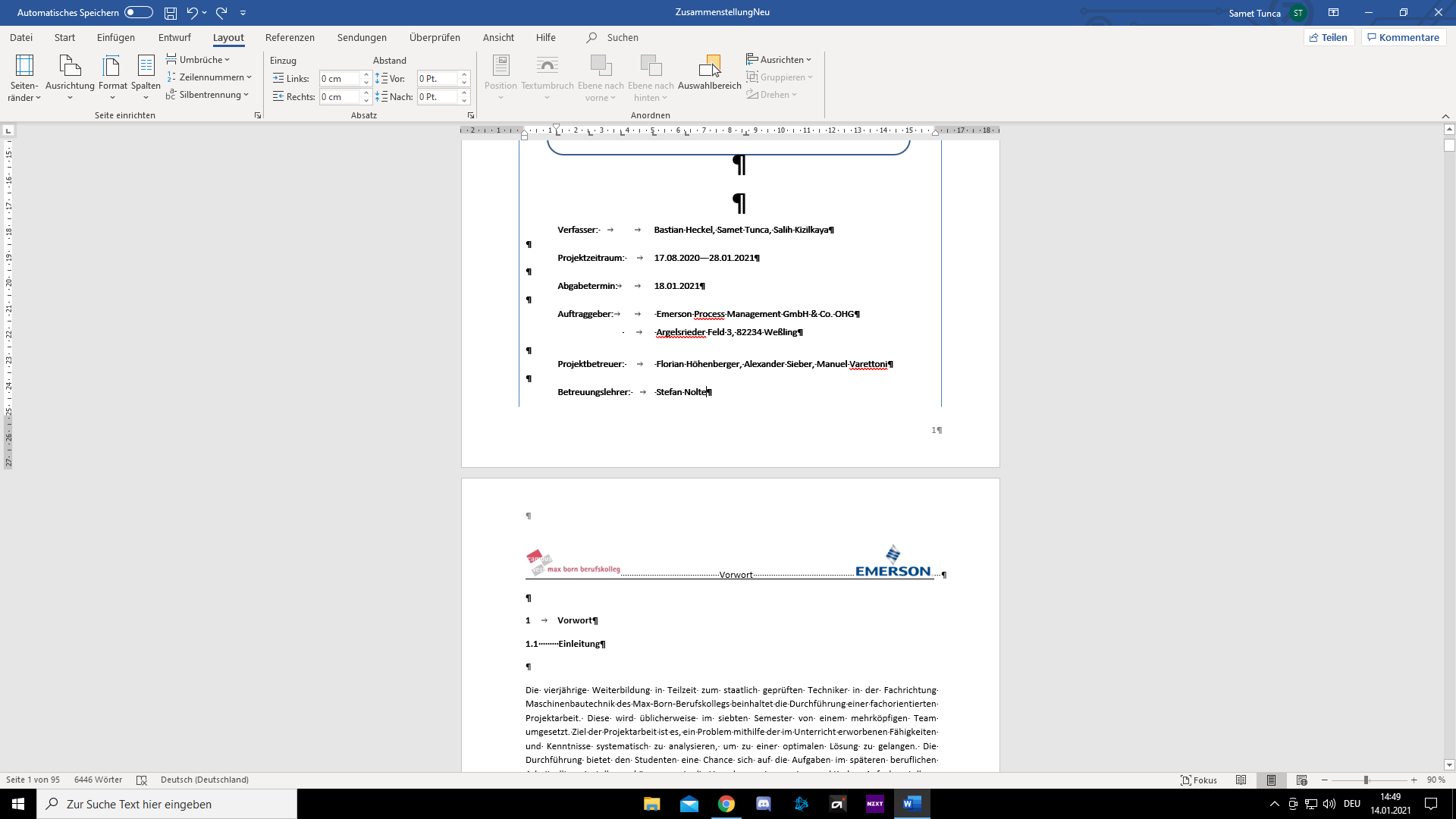This screenshot has width=1456, height=819.
Task: Open Google Chrome from the taskbar
Action: pos(726,804)
